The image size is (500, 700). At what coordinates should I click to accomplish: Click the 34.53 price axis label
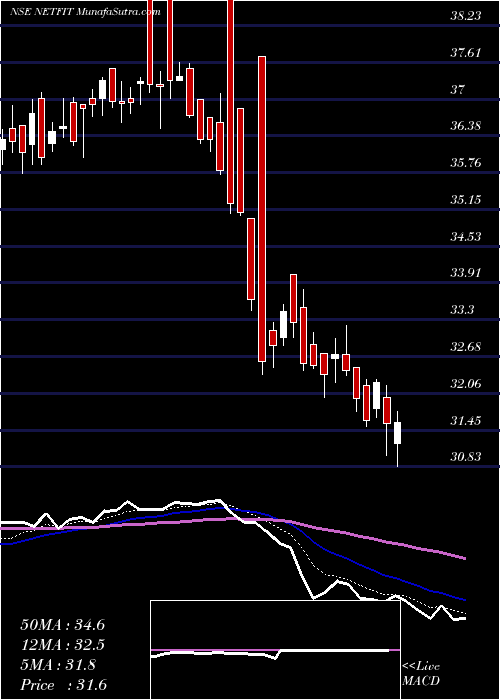[x=466, y=237]
